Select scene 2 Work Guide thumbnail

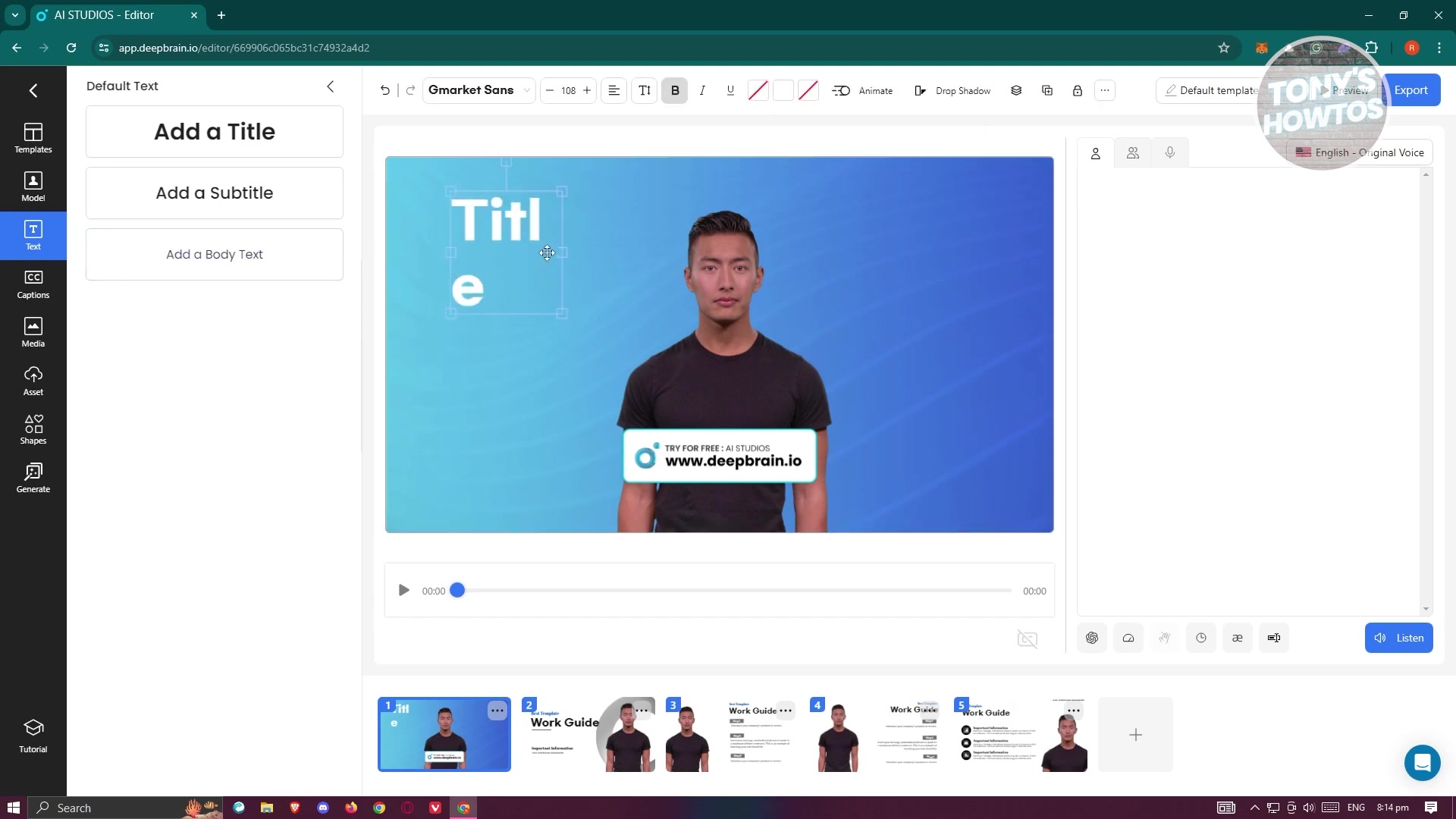click(588, 735)
